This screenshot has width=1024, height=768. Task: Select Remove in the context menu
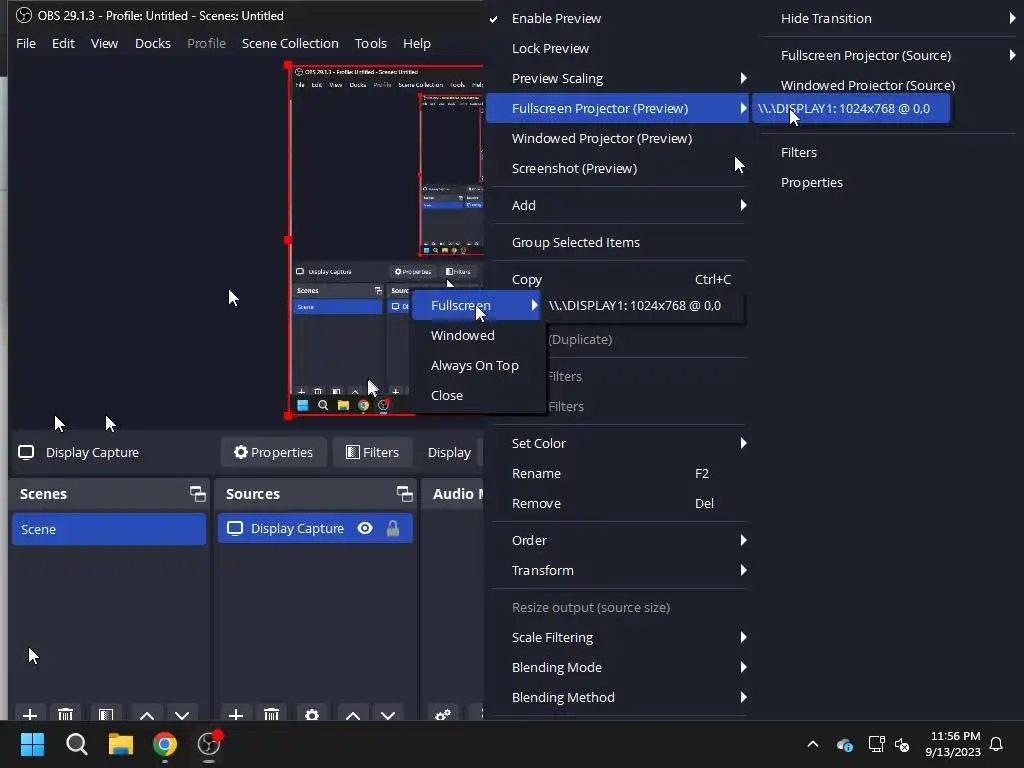click(x=618, y=504)
